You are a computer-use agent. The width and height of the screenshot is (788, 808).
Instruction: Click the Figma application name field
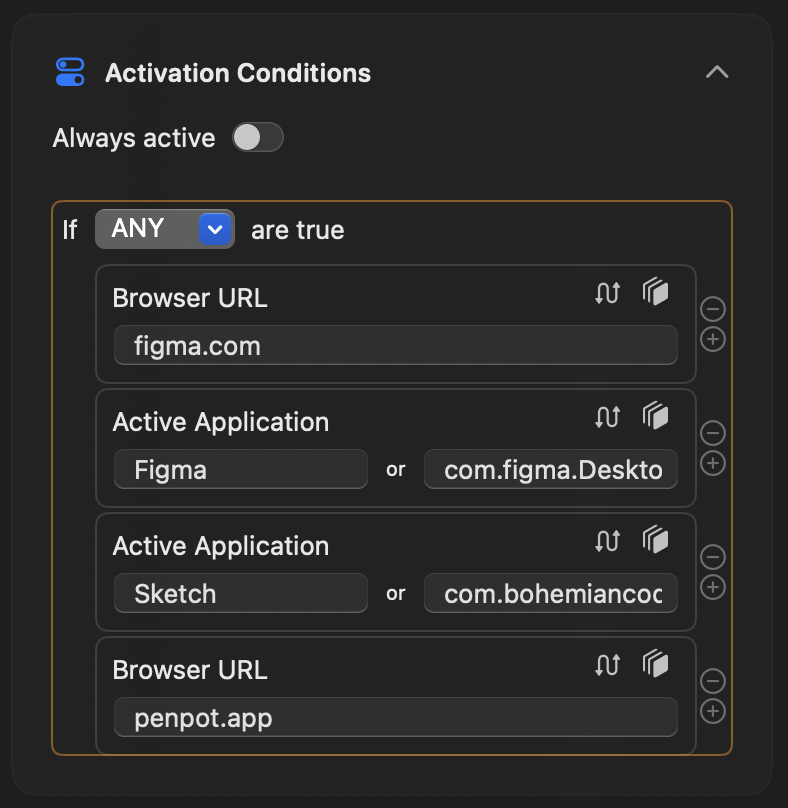pyautogui.click(x=240, y=470)
